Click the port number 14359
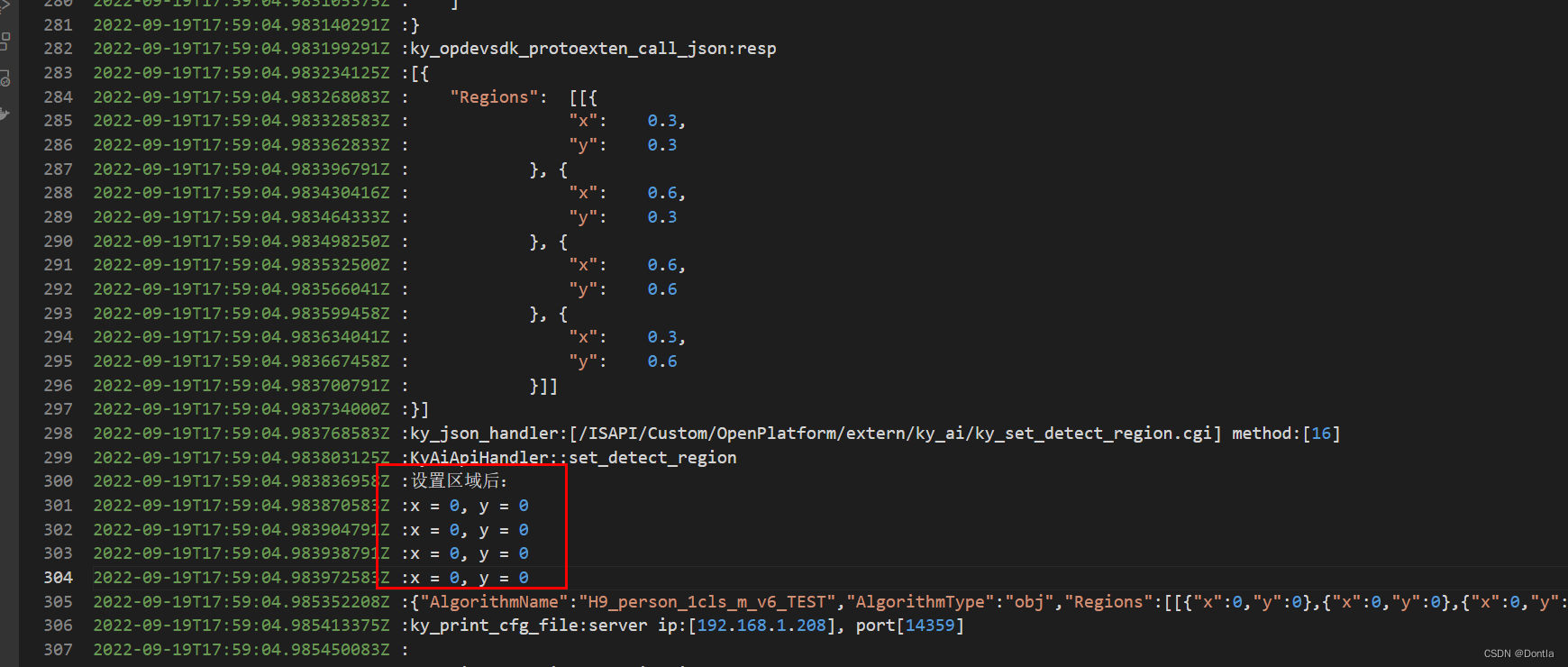 coord(930,626)
